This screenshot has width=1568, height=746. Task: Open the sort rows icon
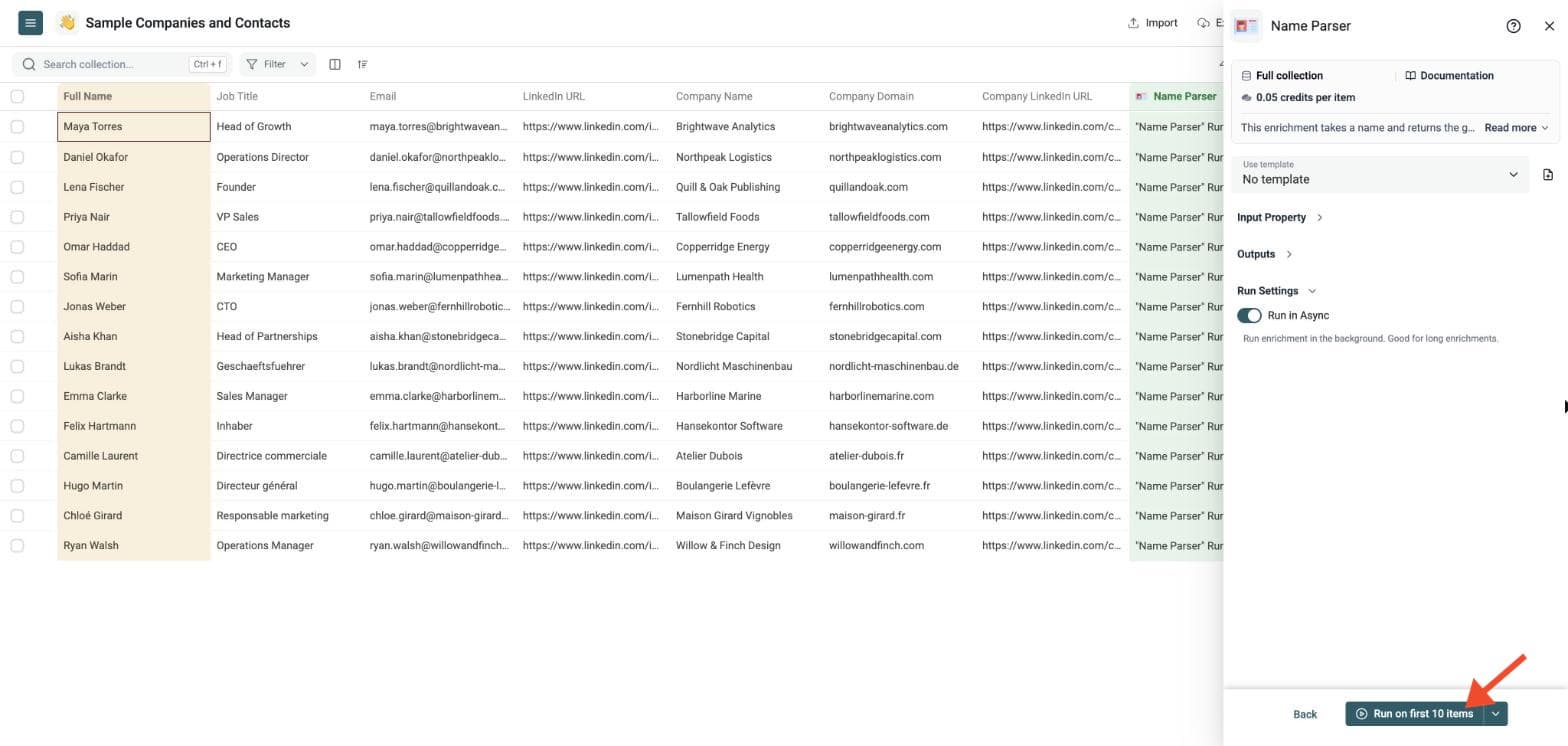(362, 64)
